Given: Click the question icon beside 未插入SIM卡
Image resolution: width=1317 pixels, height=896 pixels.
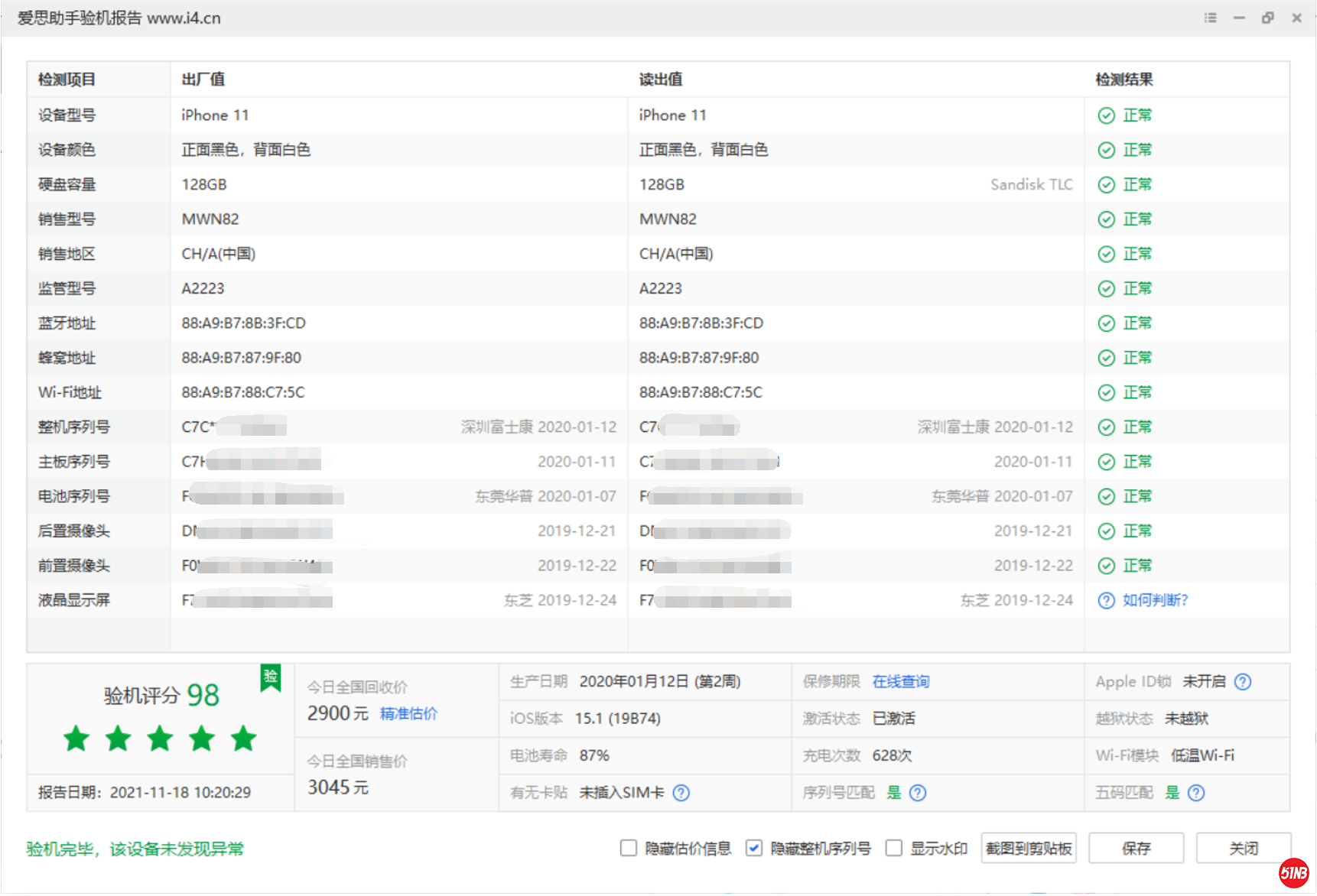Looking at the screenshot, I should pyautogui.click(x=681, y=793).
